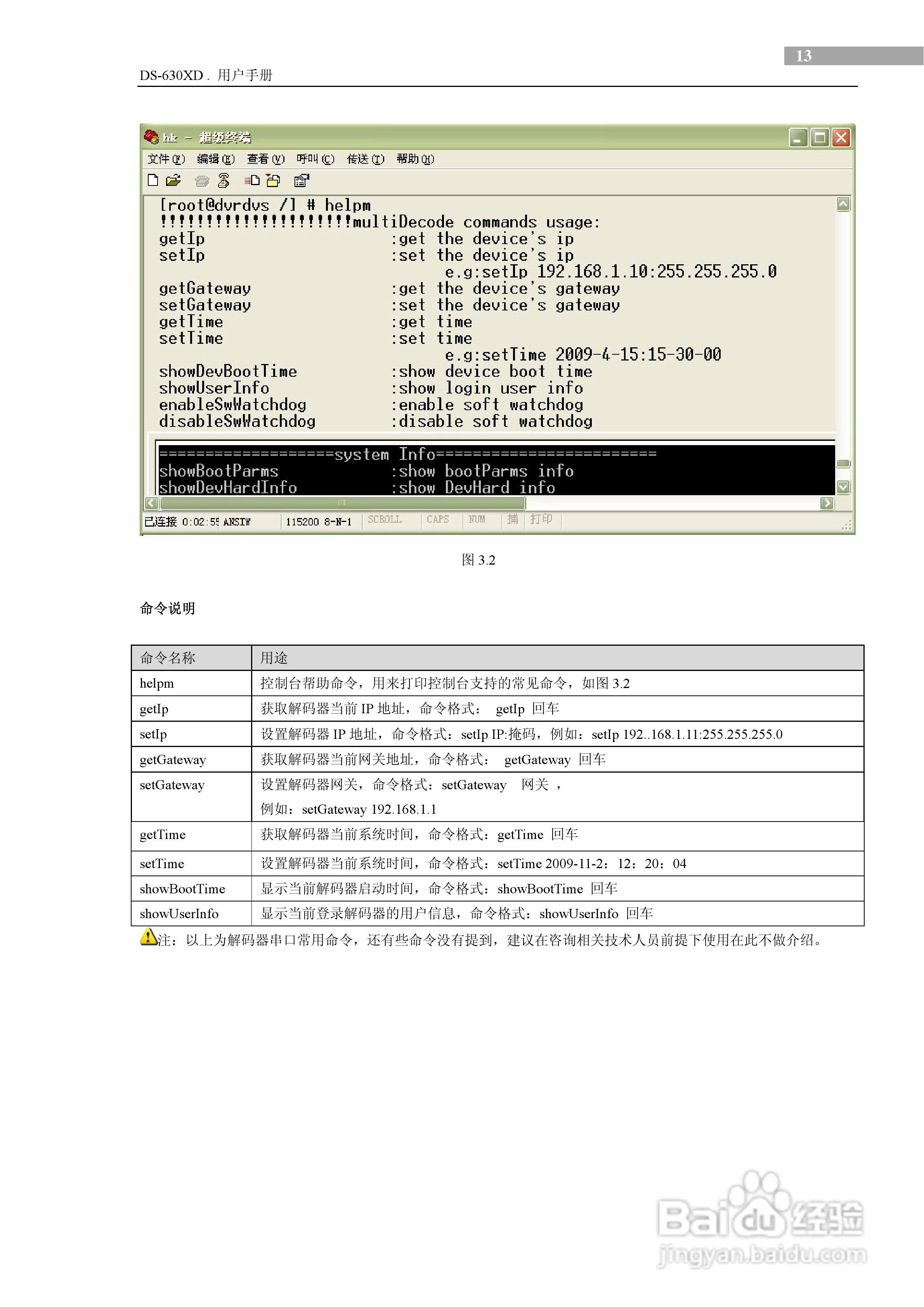Open the 查看(V) menu

point(265,159)
